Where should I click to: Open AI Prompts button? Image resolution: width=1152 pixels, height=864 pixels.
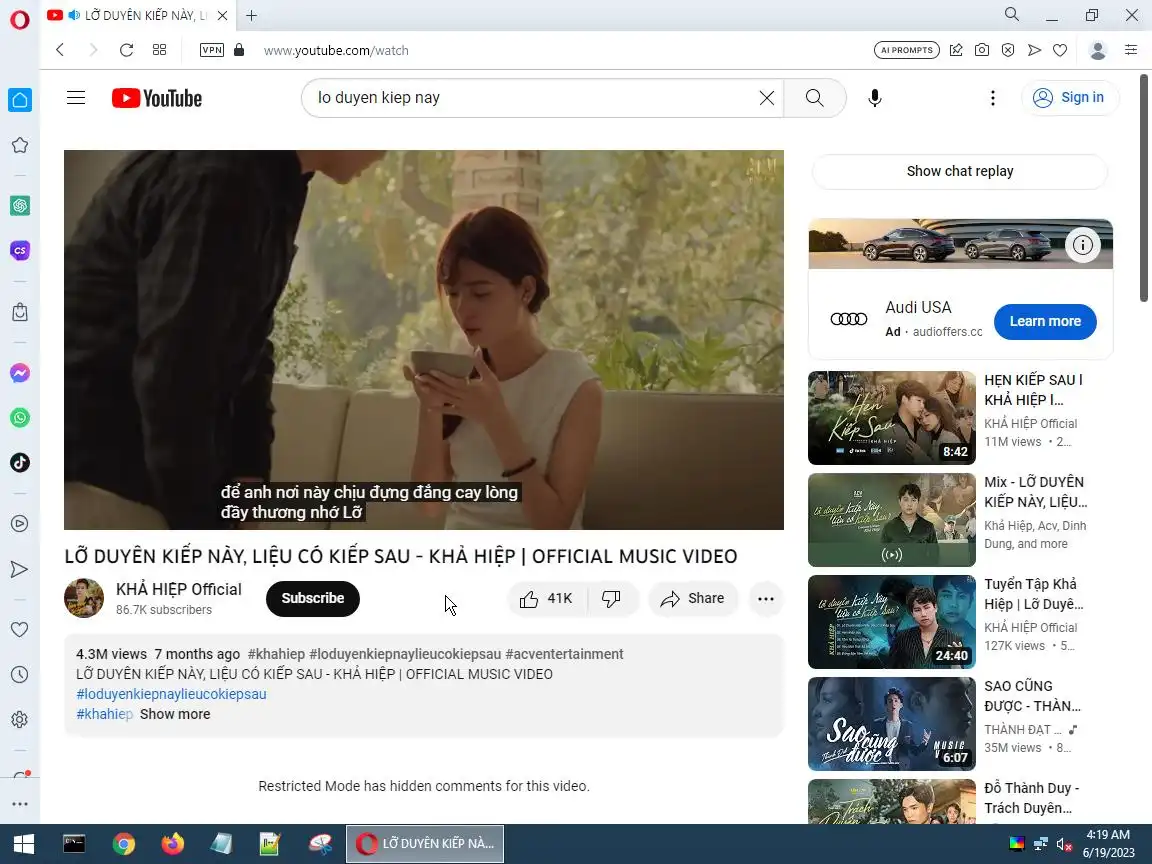pyautogui.click(x=907, y=50)
